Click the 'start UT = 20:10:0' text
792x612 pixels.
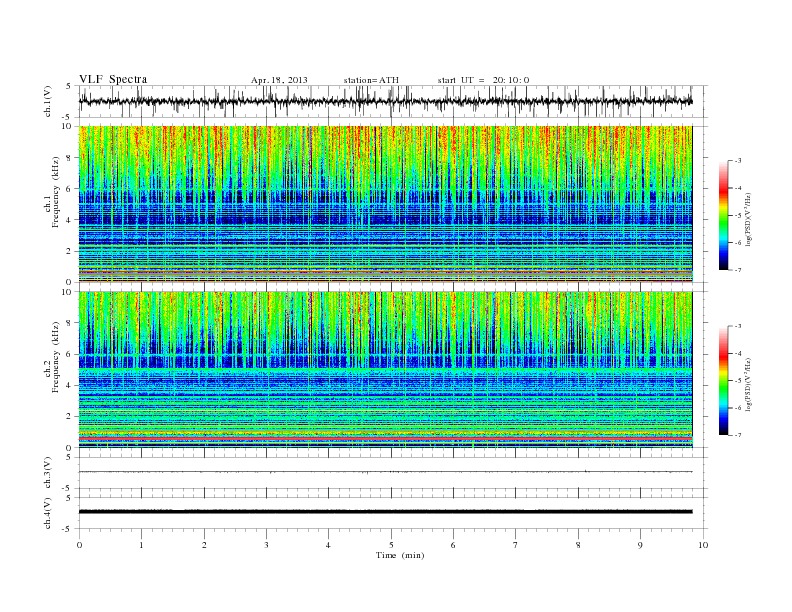pyautogui.click(x=483, y=80)
